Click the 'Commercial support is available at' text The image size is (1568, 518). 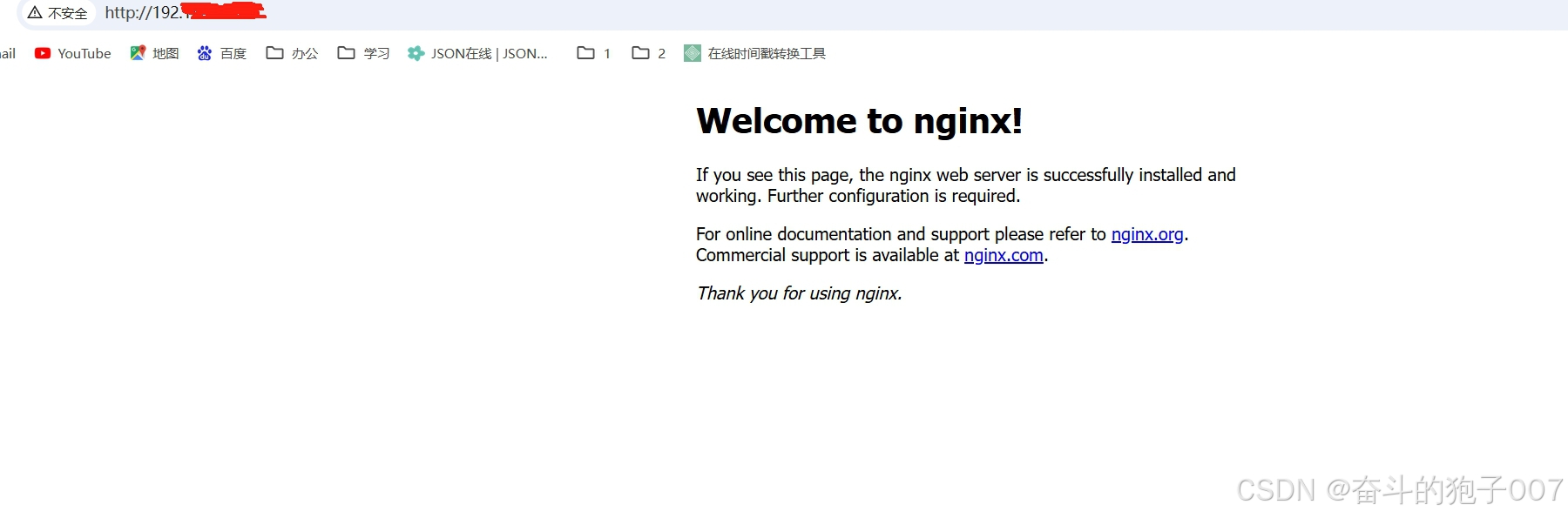point(828,255)
